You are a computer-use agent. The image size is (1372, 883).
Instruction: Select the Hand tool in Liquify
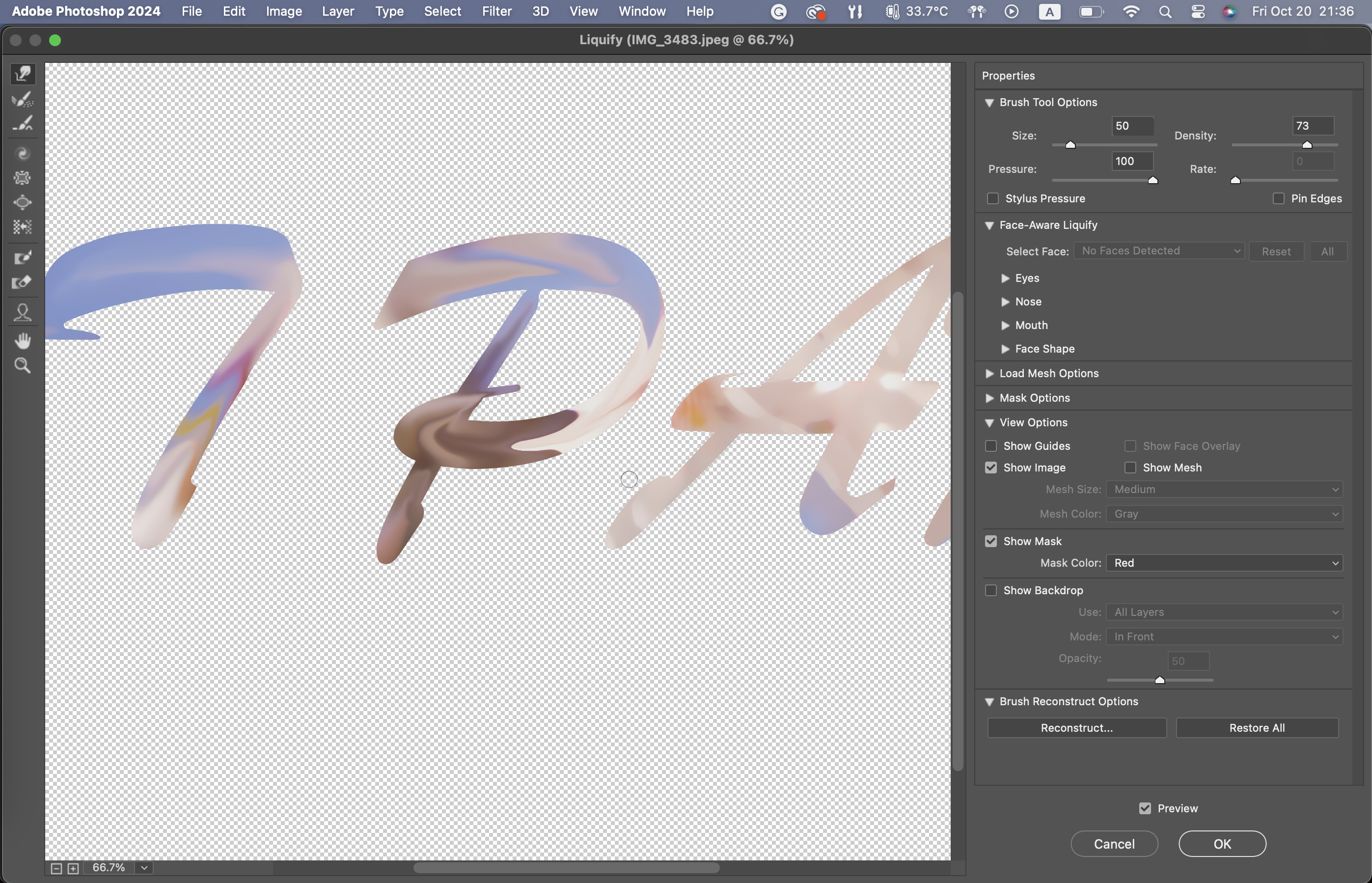point(23,341)
